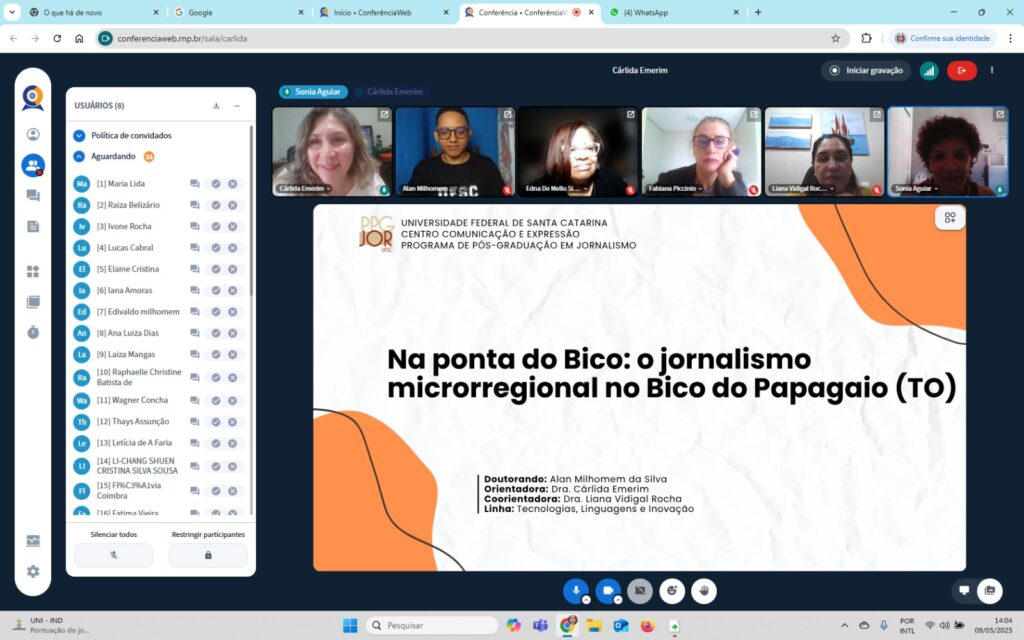Click the Silenciar todos mute button
Image resolution: width=1024 pixels, height=640 pixels.
(114, 555)
